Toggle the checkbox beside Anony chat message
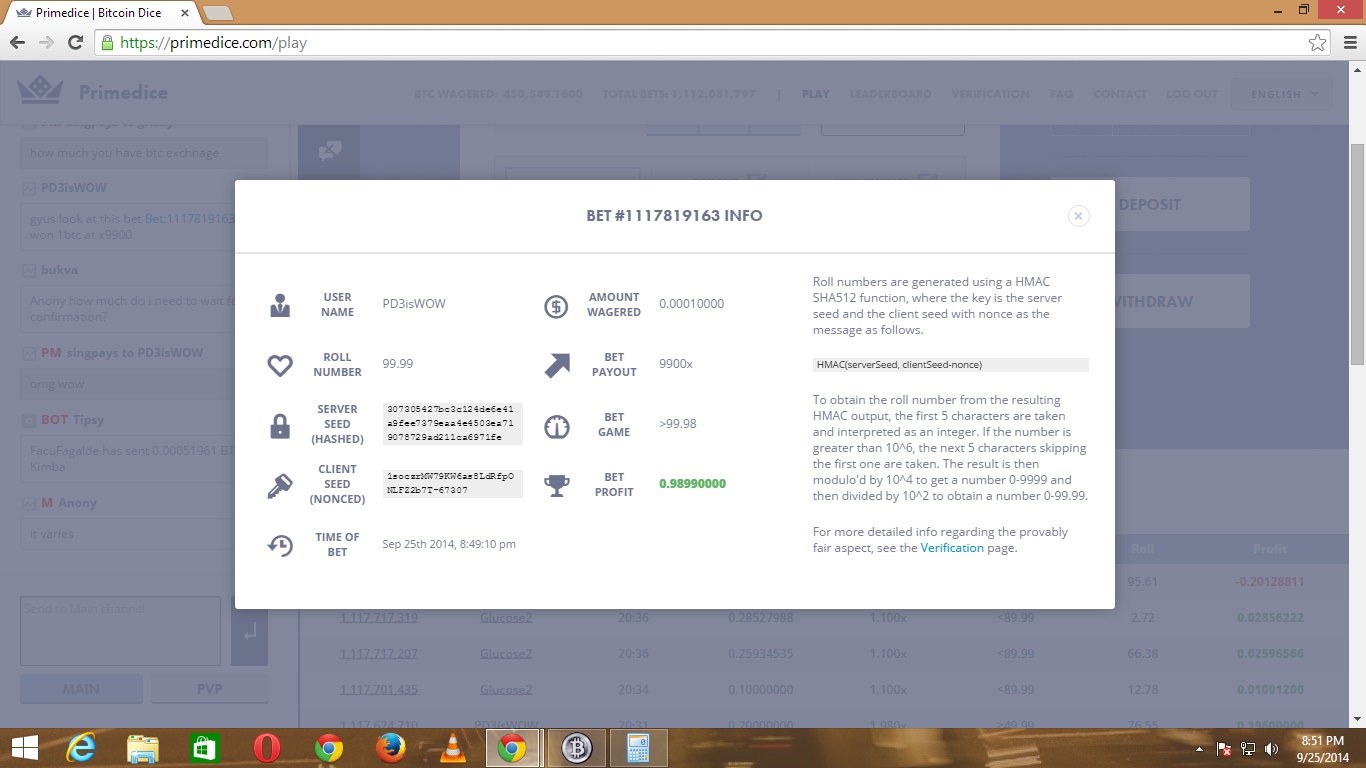Viewport: 1366px width, 768px height. point(29,503)
